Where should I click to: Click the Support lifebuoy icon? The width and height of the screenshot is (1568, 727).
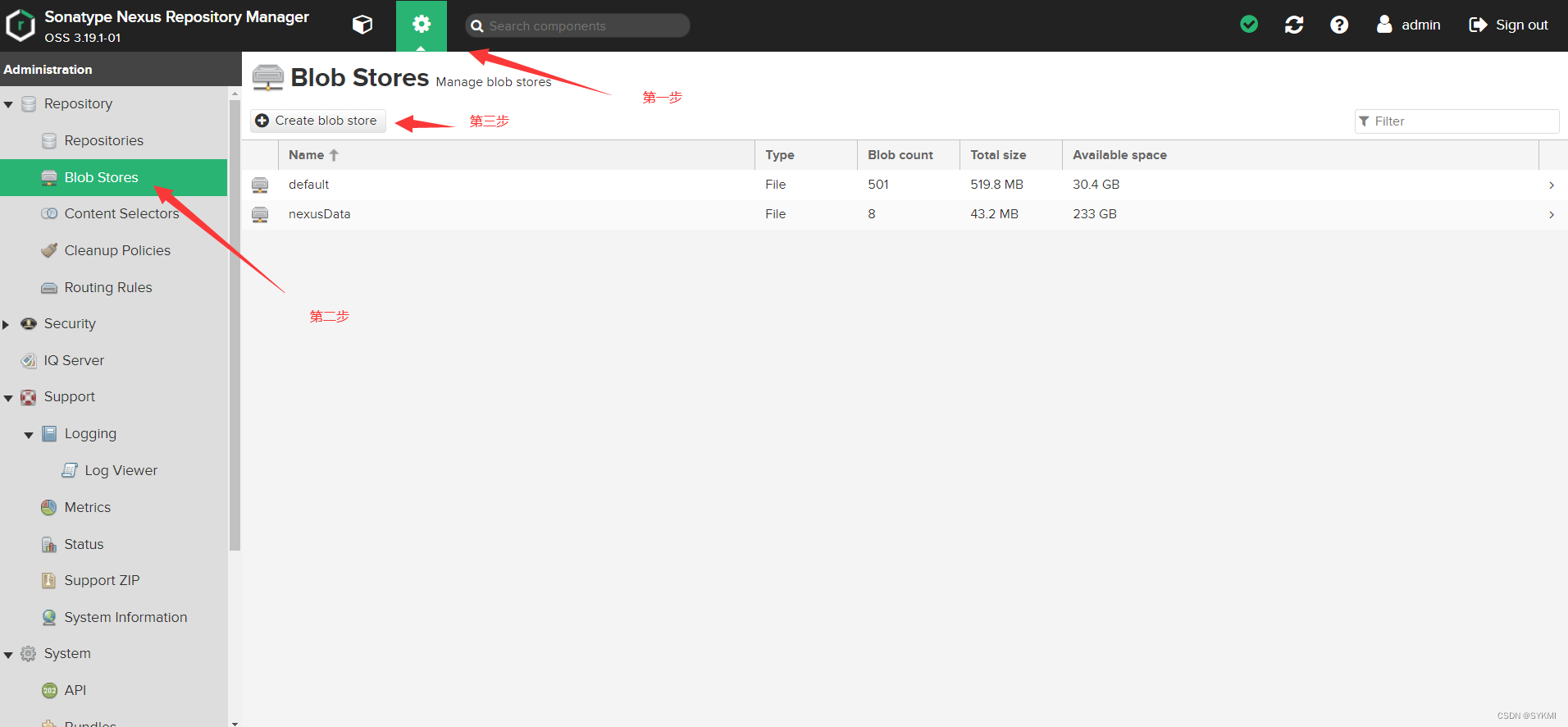pyautogui.click(x=29, y=397)
